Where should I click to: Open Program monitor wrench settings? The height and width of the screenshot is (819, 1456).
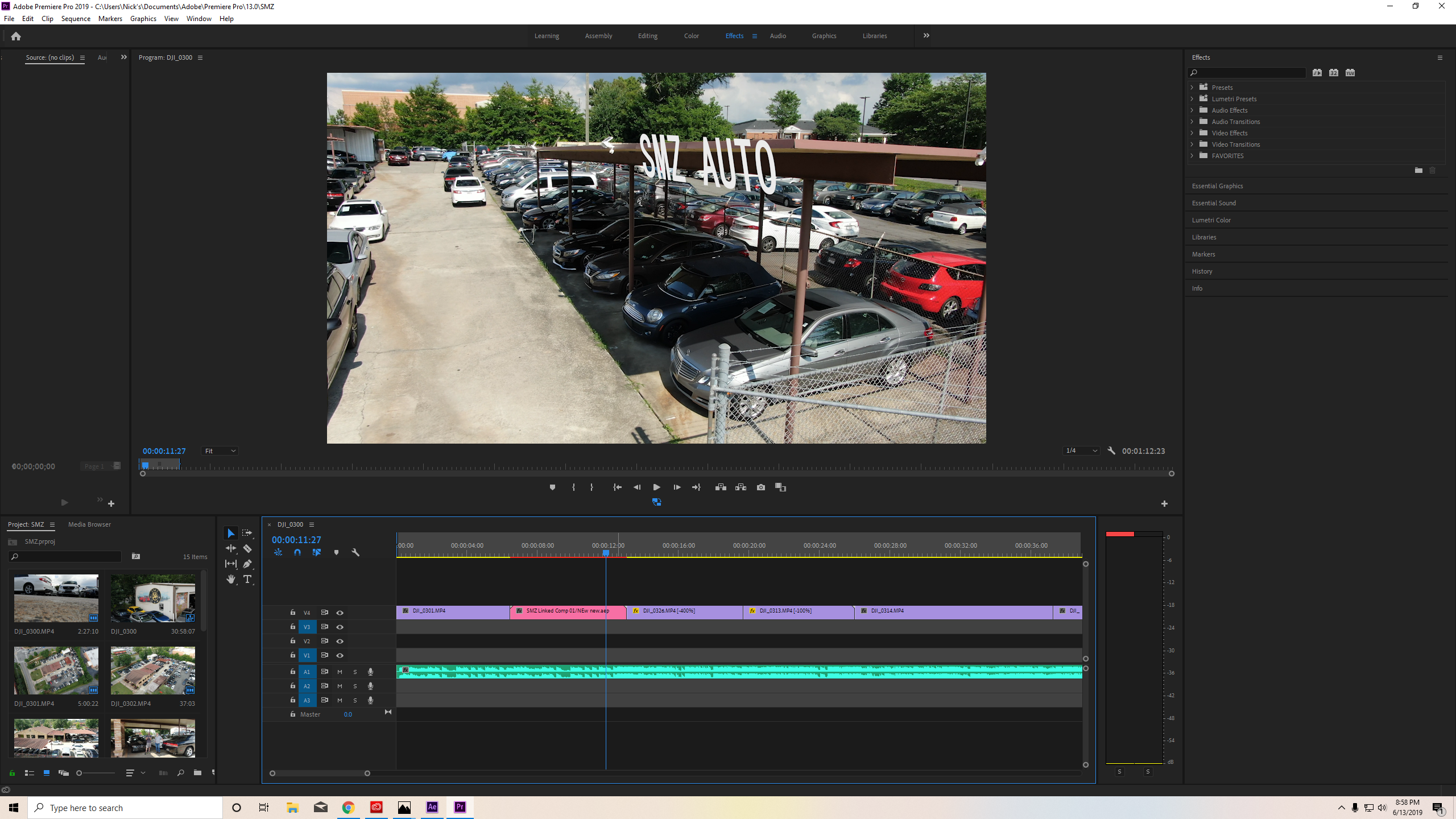click(x=1111, y=450)
